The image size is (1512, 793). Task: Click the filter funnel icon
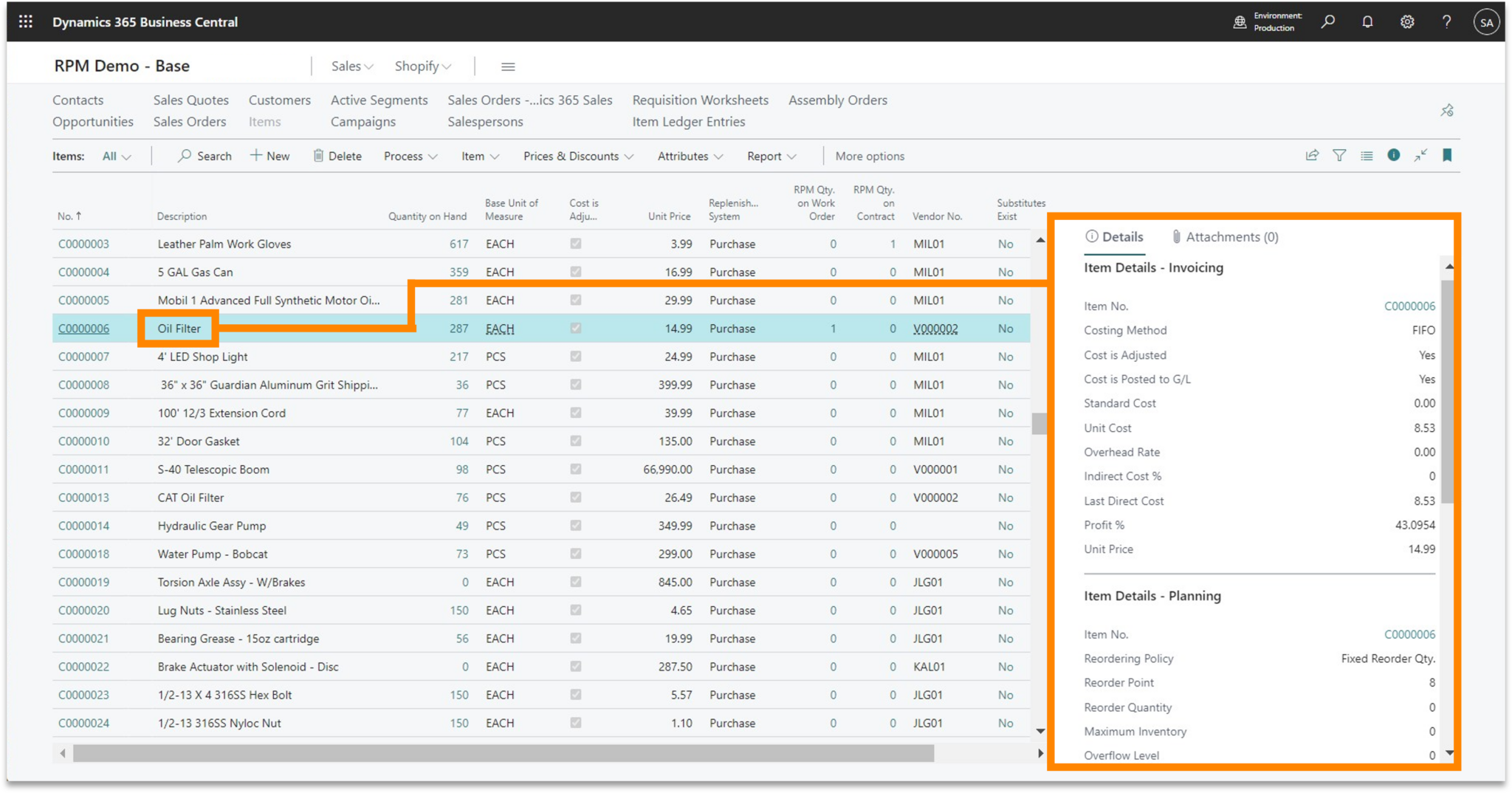(x=1339, y=155)
